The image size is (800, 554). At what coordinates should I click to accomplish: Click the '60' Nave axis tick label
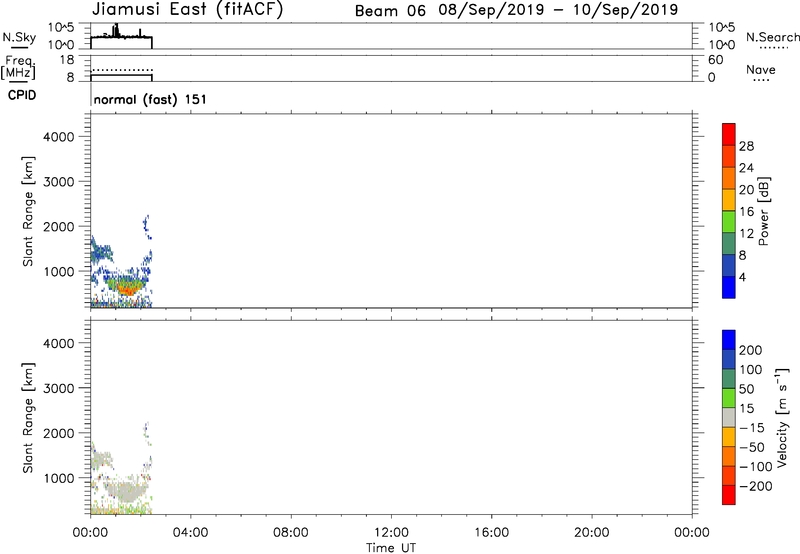click(x=715, y=60)
